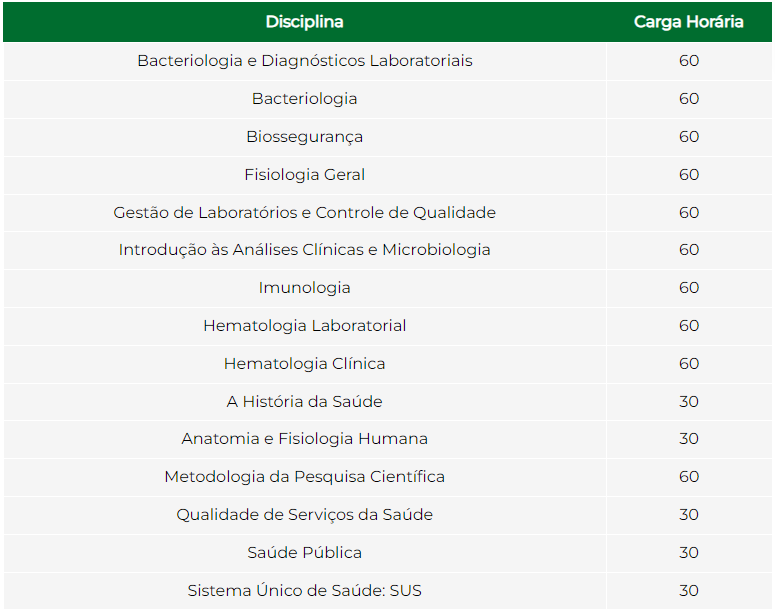Select the Fisiologia Geral row text

[304, 175]
